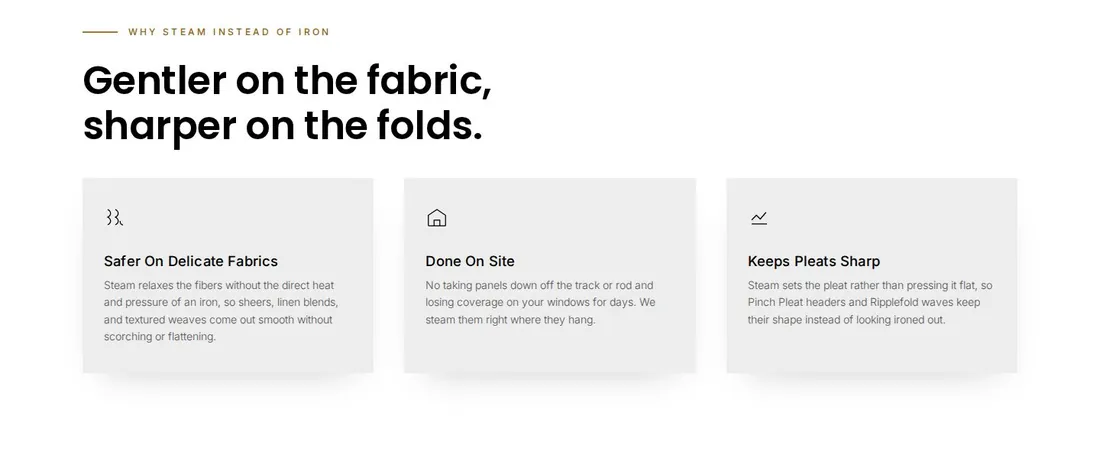The height and width of the screenshot is (471, 1100).
Task: Click 'sharper on the folds.' headline line
Action: point(283,126)
